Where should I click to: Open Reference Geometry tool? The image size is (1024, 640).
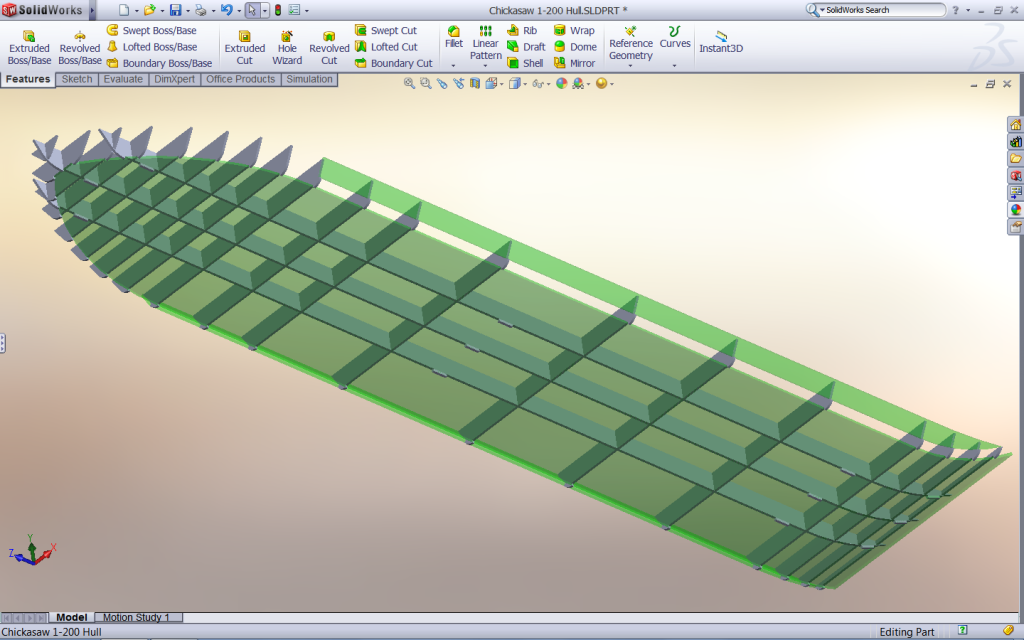631,42
